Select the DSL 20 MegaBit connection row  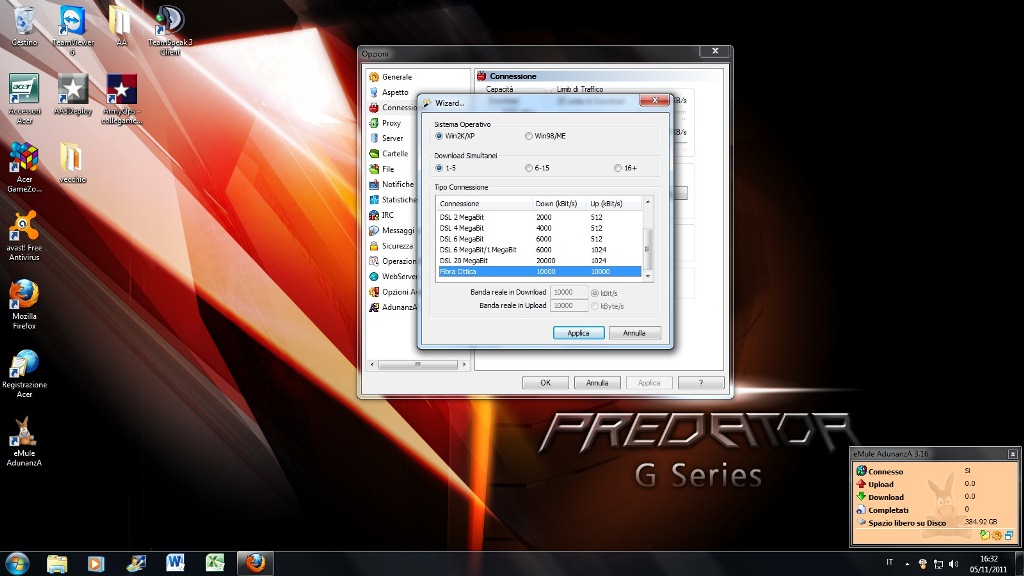click(468, 260)
